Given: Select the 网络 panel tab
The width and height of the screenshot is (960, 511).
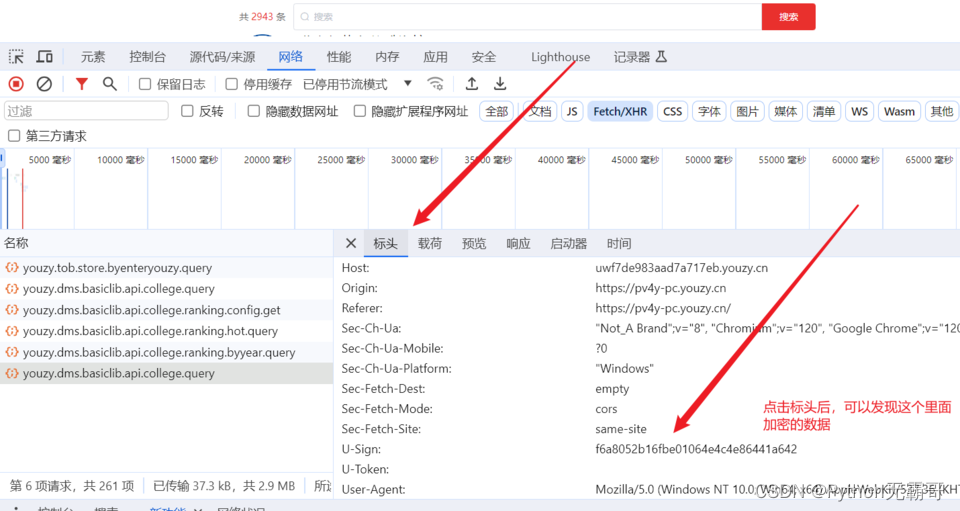Looking at the screenshot, I should pyautogui.click(x=291, y=57).
